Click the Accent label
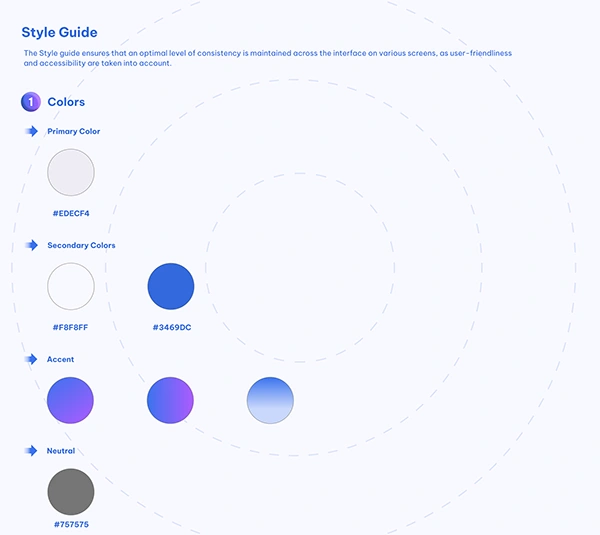This screenshot has width=600, height=535. click(61, 359)
